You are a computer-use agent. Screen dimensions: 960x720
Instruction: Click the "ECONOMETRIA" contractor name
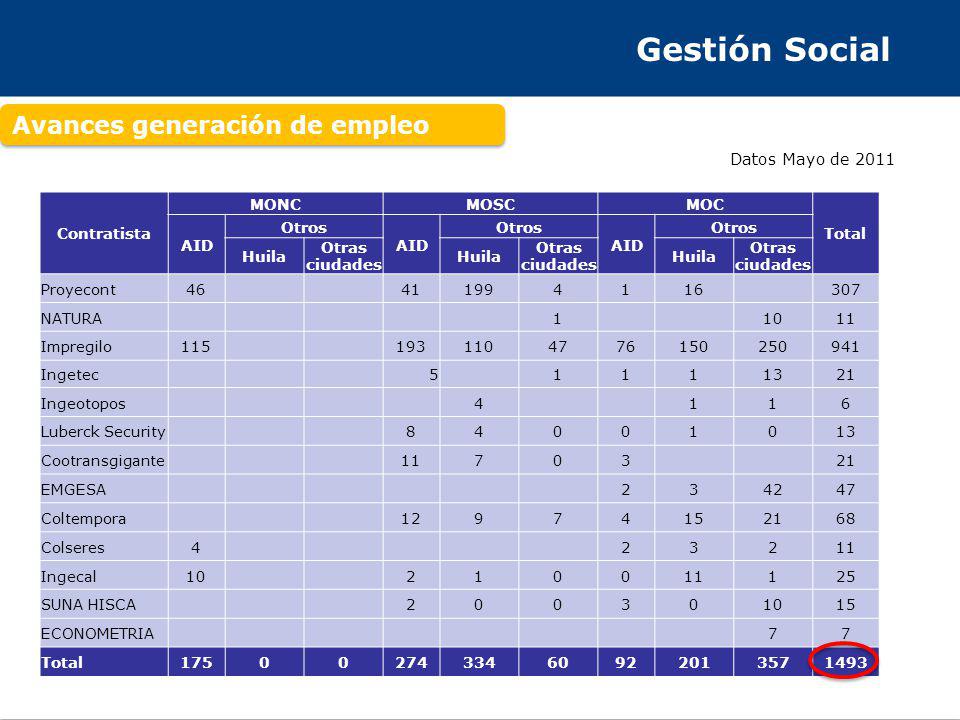pos(97,634)
